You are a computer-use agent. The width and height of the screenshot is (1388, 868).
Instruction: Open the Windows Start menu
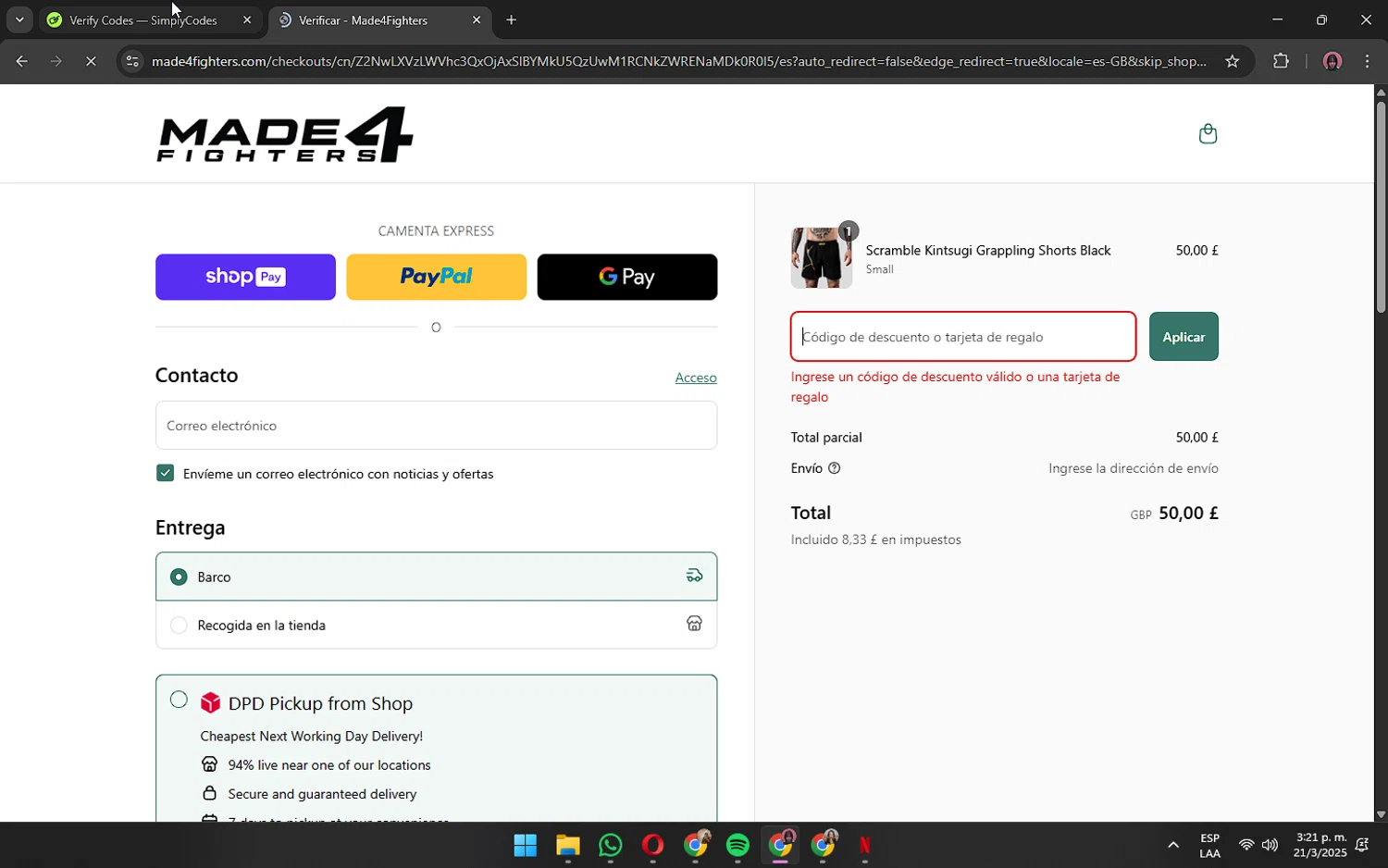525,845
